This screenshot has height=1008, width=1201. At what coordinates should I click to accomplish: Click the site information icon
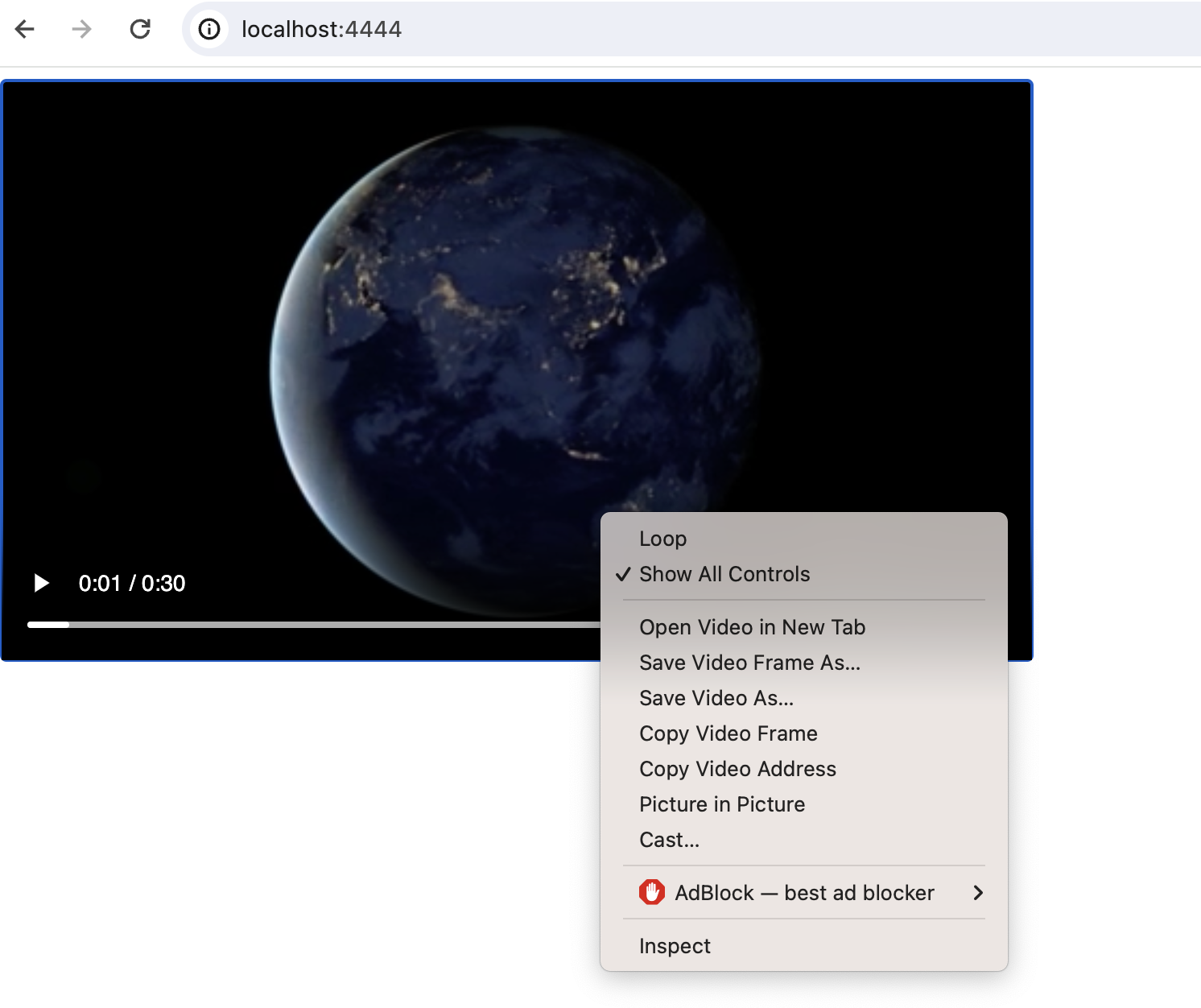(209, 30)
